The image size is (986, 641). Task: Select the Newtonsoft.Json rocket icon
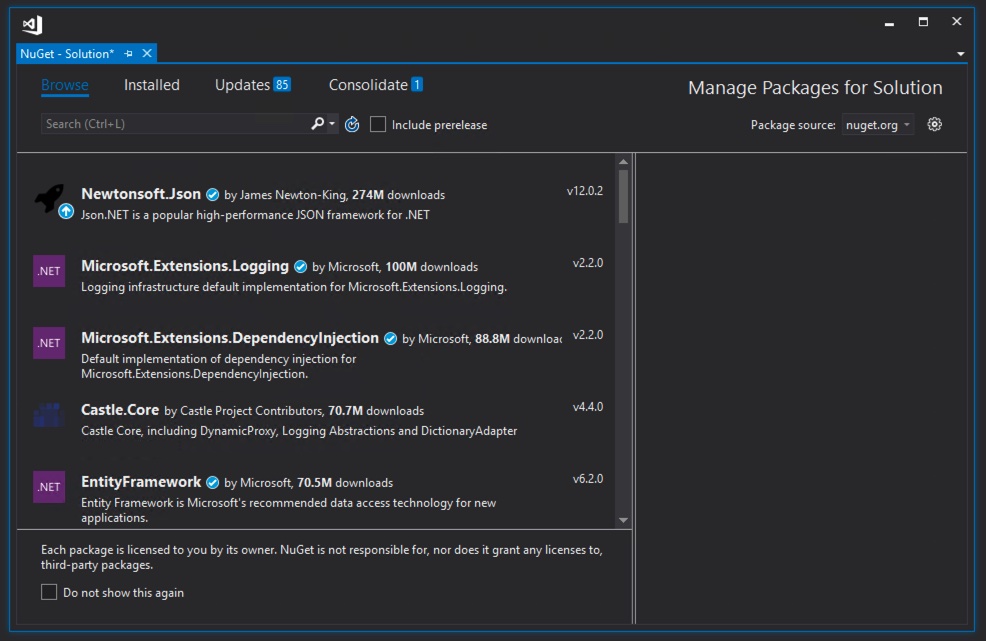point(49,198)
